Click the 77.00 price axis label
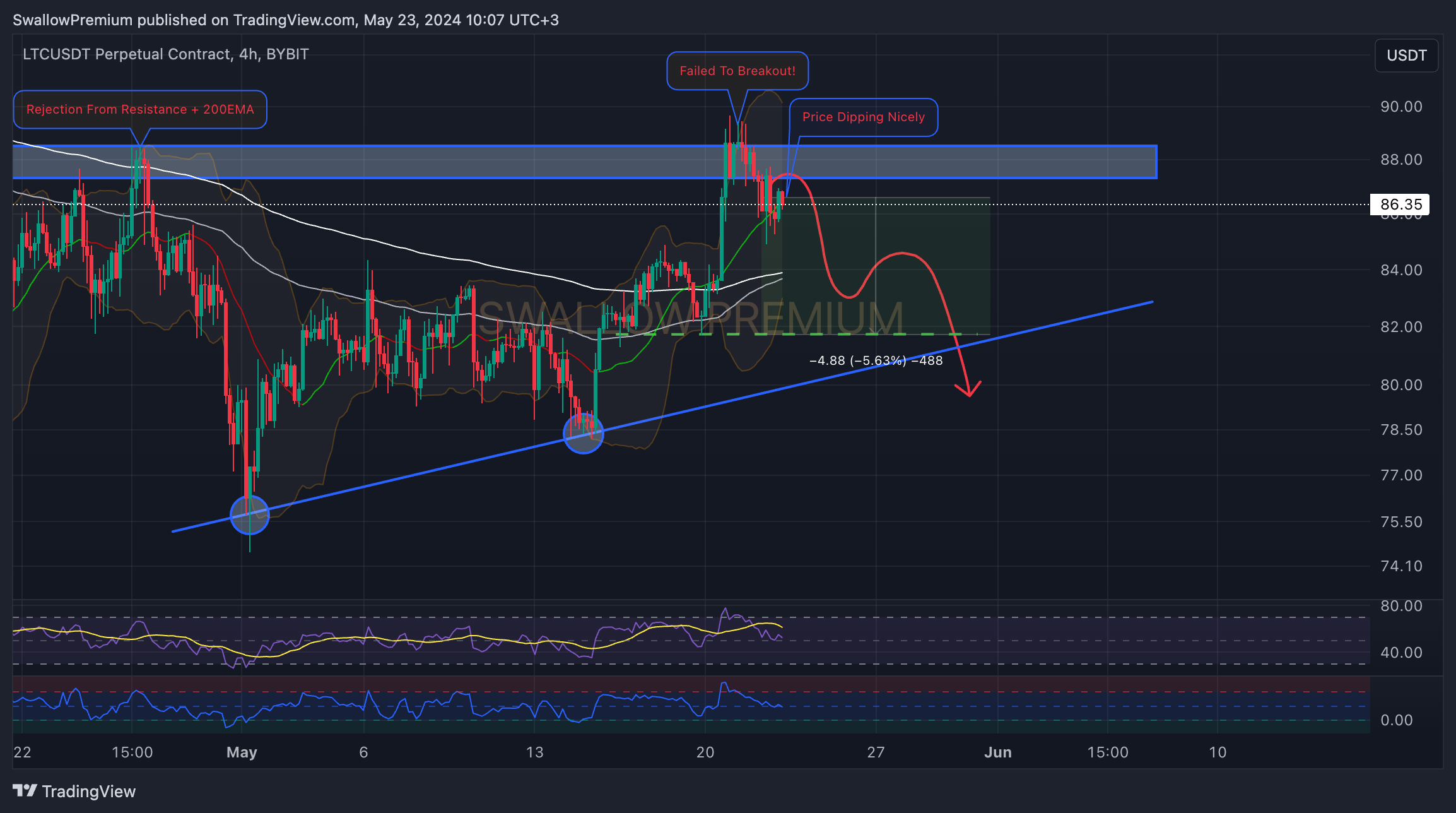Image resolution: width=1456 pixels, height=813 pixels. point(1401,475)
